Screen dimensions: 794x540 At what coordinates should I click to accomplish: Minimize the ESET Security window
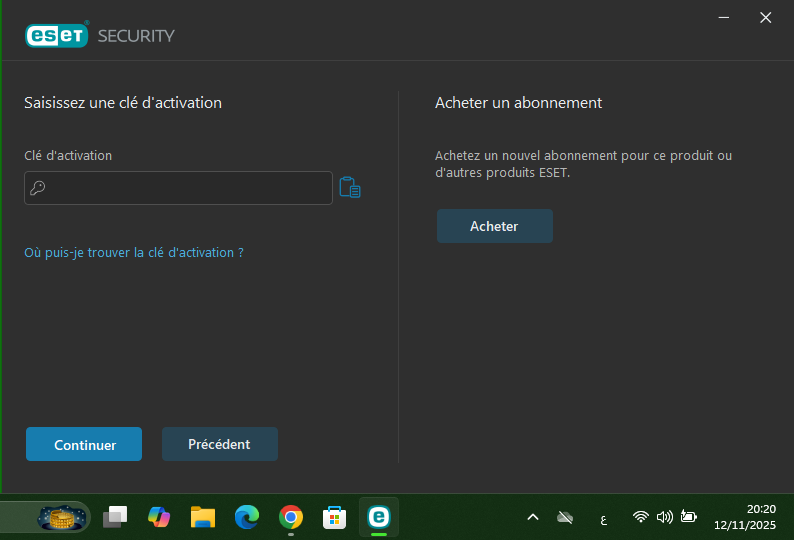point(722,17)
